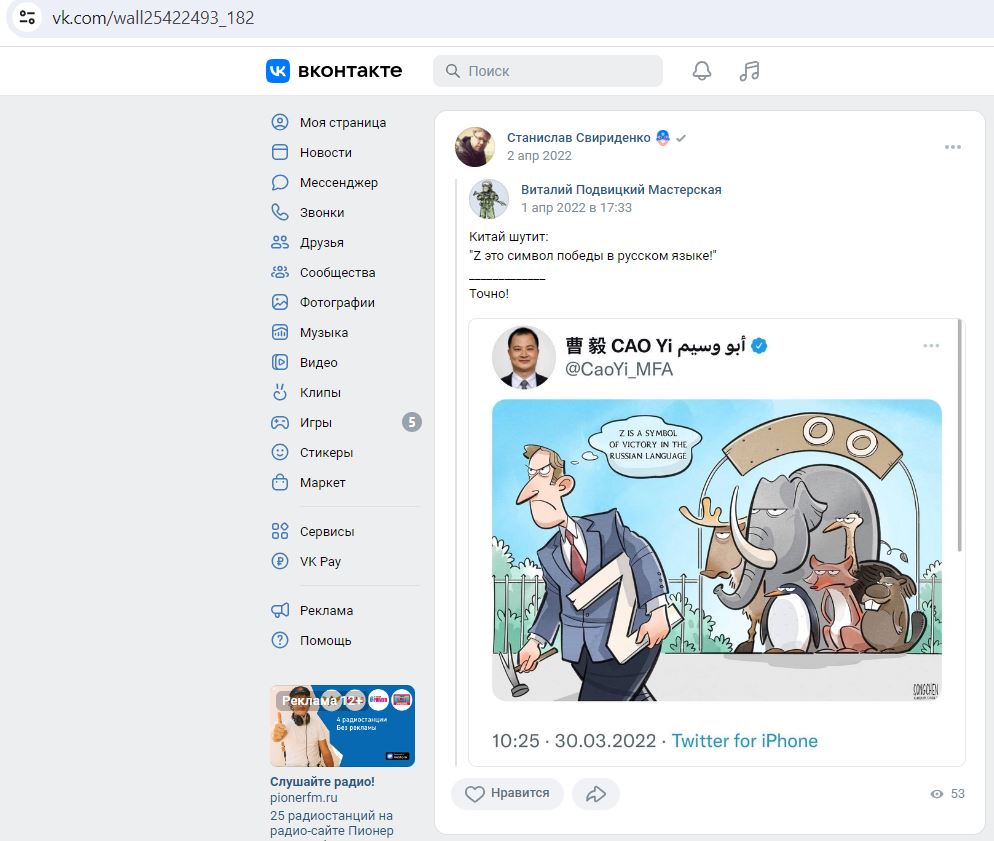Click the site settings icon in address bar
Viewport: 994px width, 841px height.
(x=27, y=17)
